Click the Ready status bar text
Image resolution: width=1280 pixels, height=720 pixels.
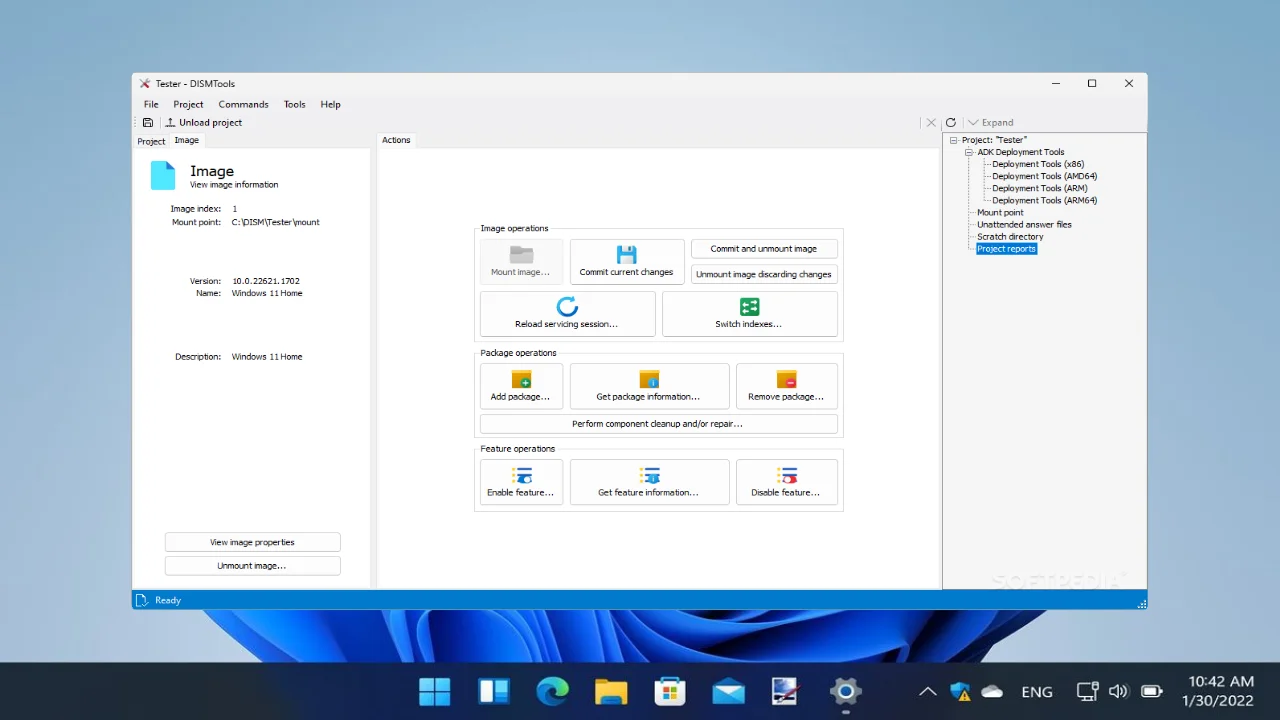click(168, 600)
